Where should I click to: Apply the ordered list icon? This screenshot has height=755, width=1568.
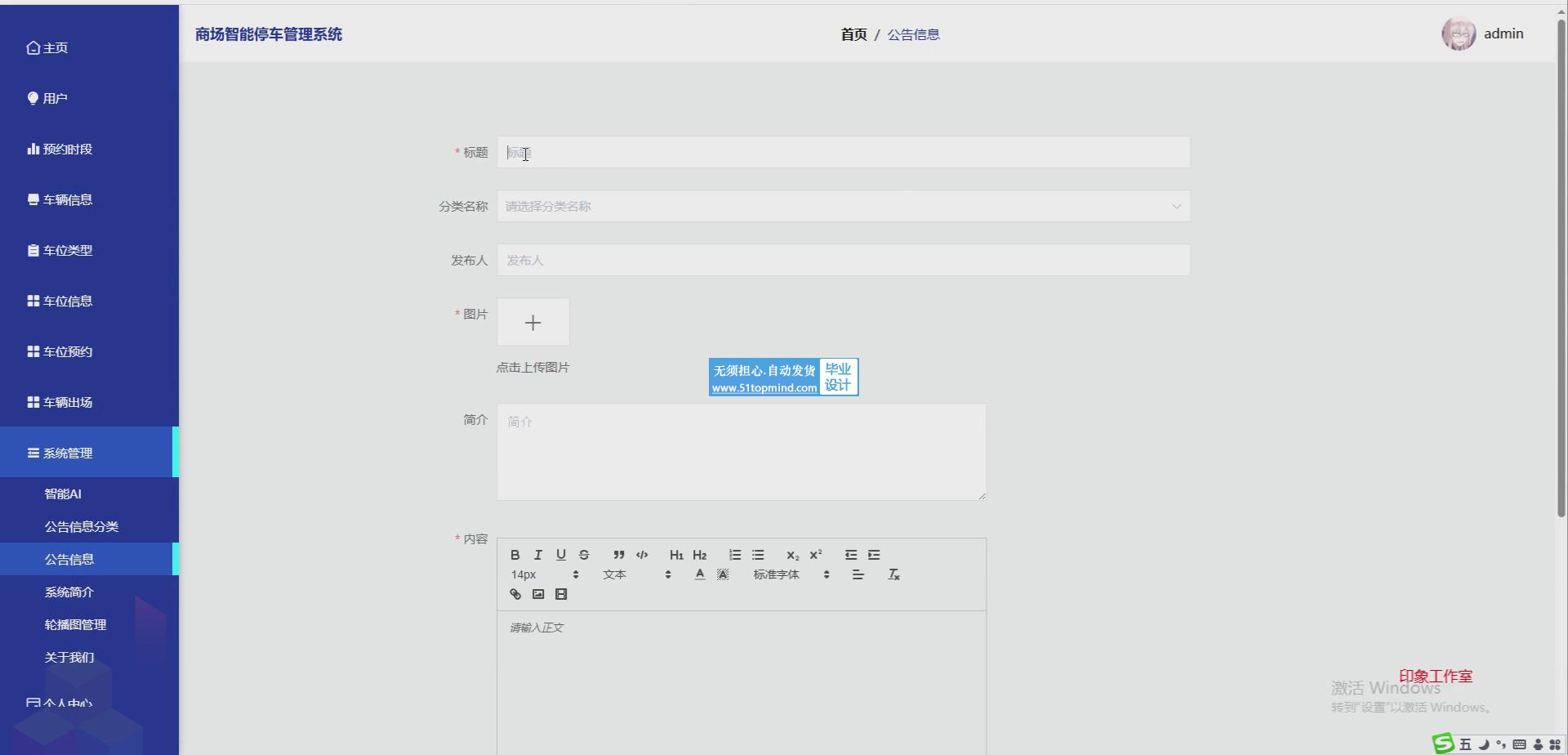[735, 555]
